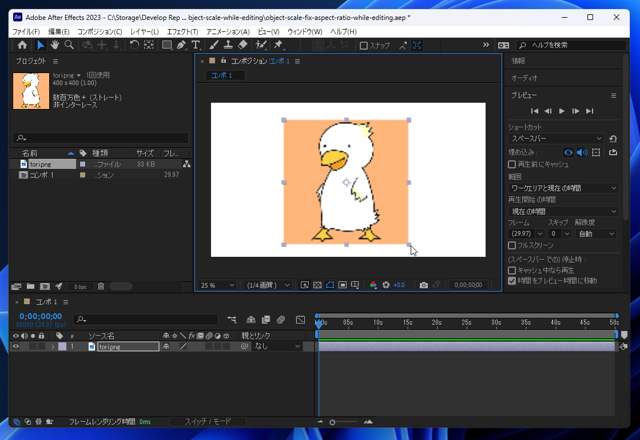Select the Pen tool
The image size is (640, 440).
pos(181,45)
